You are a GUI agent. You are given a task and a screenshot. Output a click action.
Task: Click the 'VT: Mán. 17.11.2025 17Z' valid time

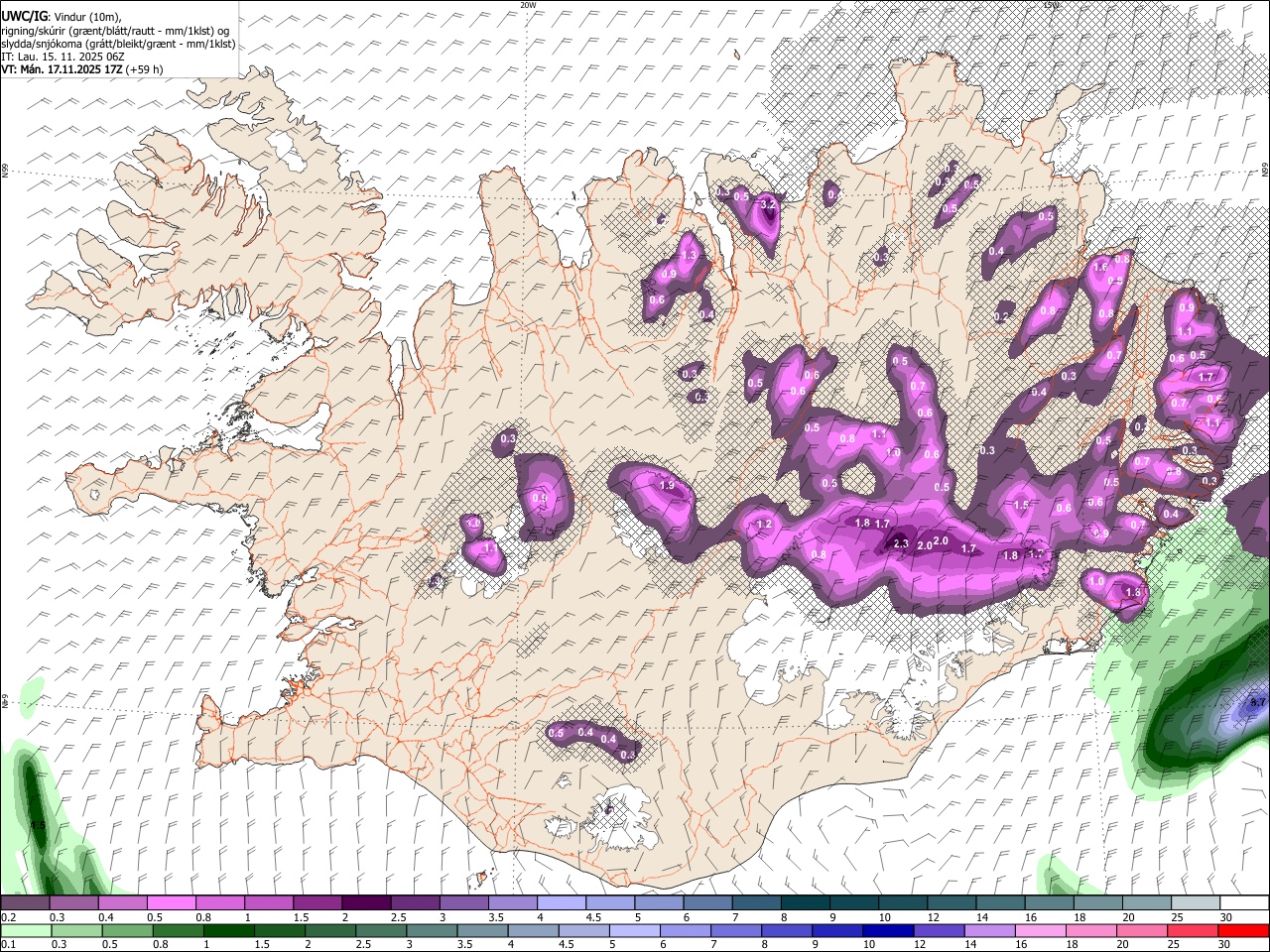coord(62,69)
